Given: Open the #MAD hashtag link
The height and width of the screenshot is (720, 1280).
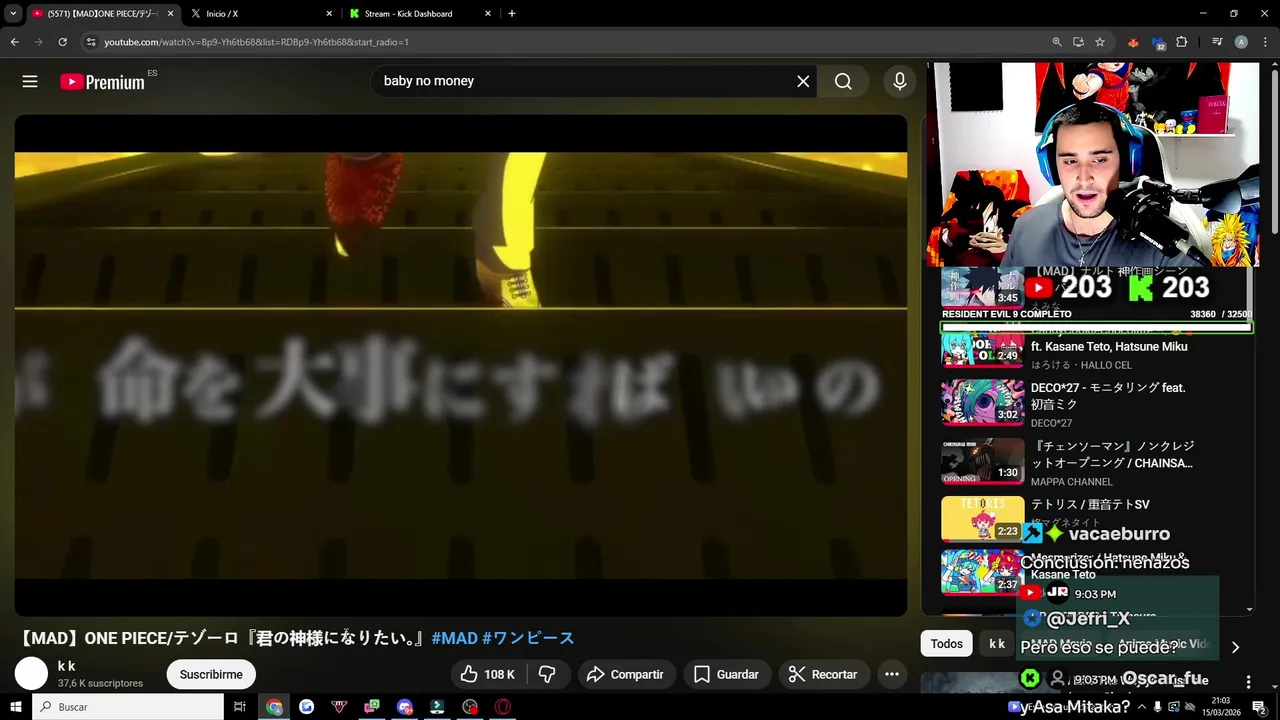Looking at the screenshot, I should (454, 638).
